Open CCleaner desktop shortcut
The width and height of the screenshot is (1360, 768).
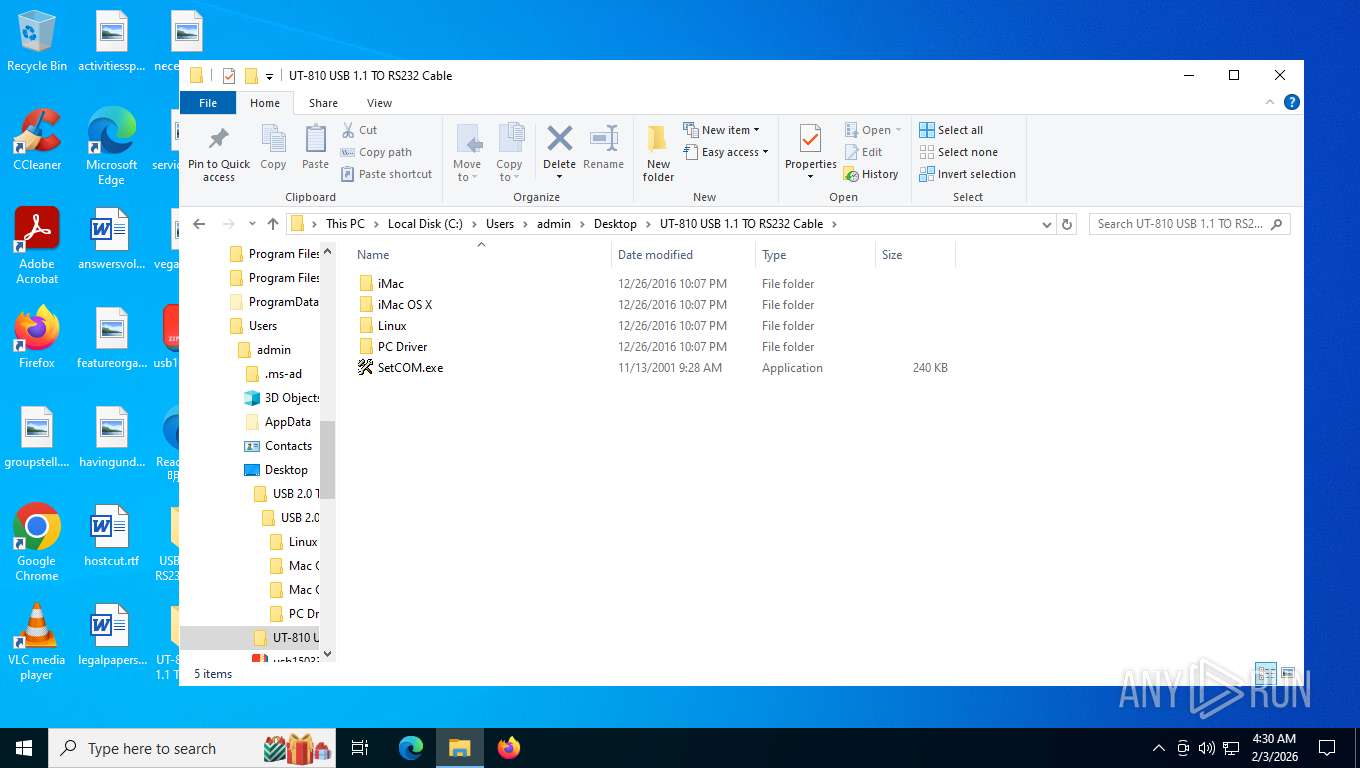(x=37, y=140)
